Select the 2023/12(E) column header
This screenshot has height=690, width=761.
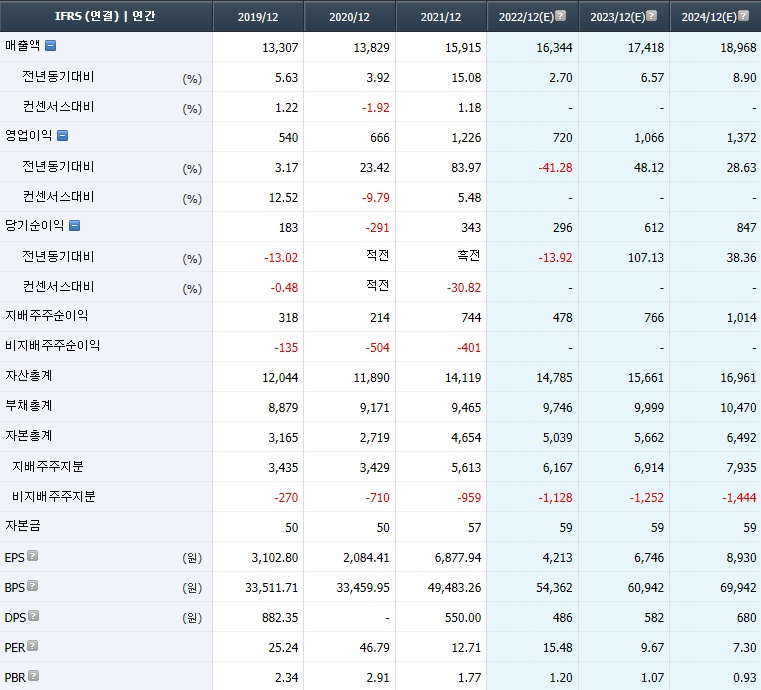[624, 16]
